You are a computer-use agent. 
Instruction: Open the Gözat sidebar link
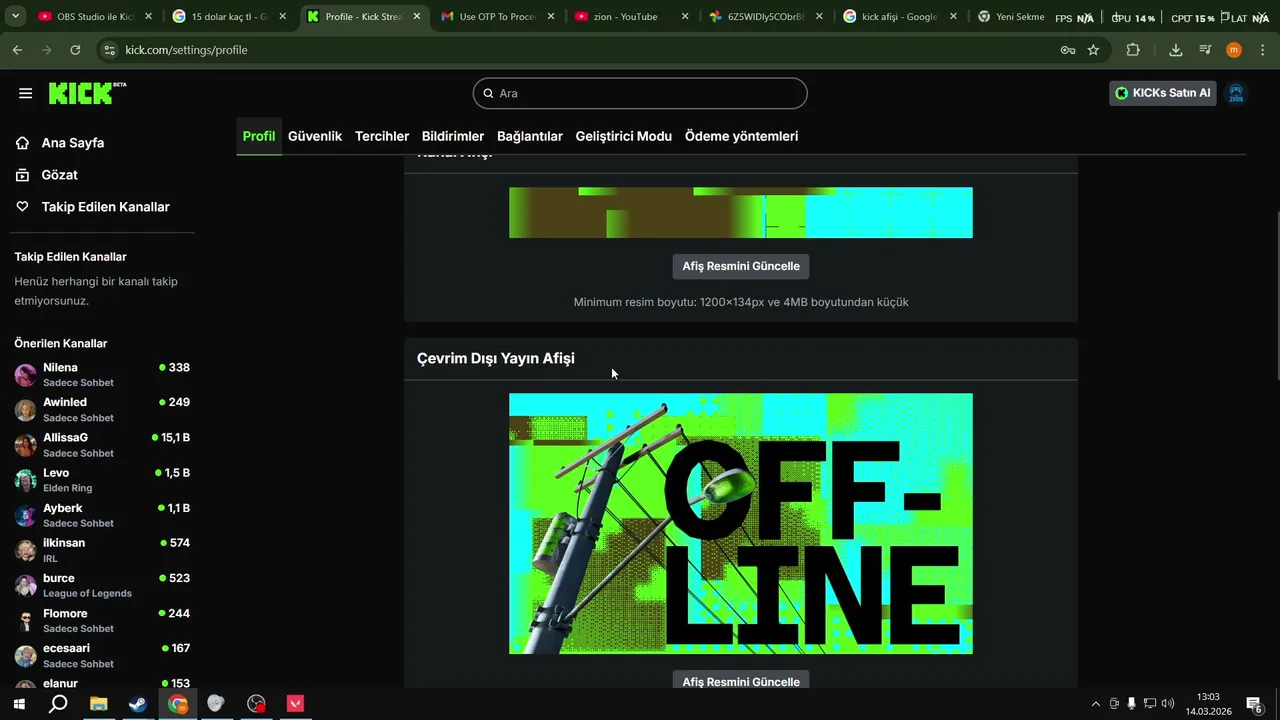click(59, 175)
